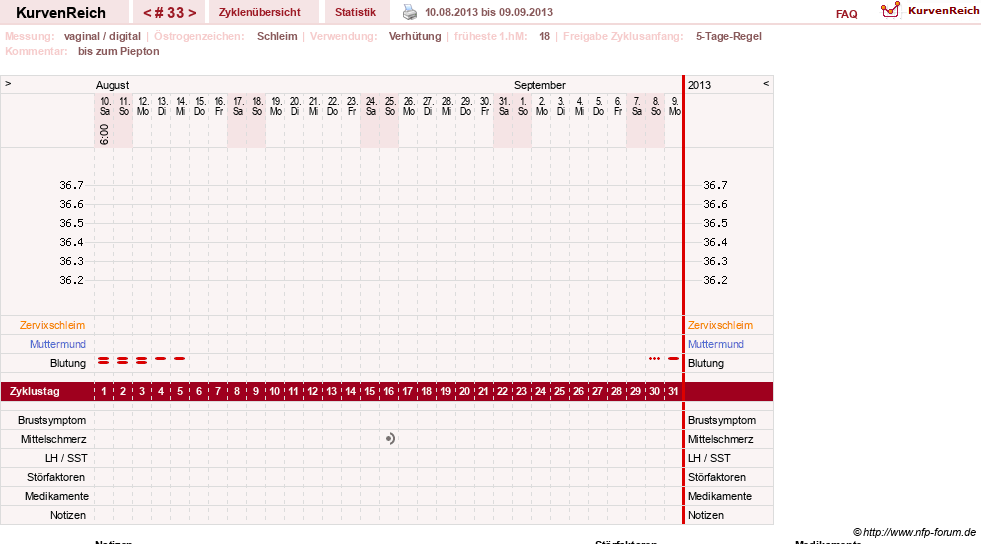981x544 pixels.
Task: Click the left 'Störfaktoren' row label
Action: (x=56, y=477)
